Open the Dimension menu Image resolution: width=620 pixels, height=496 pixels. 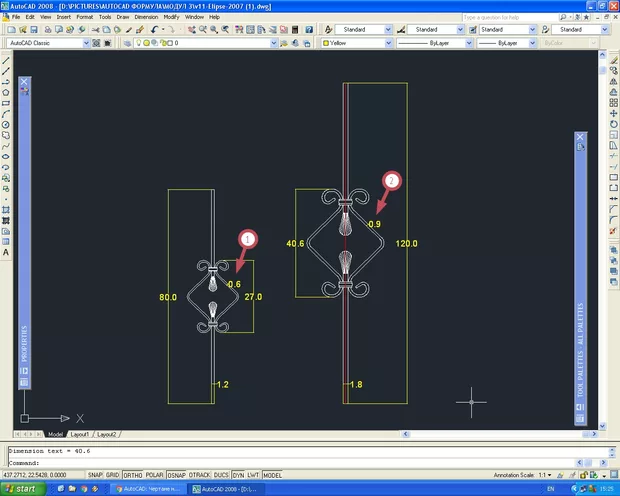pos(147,17)
